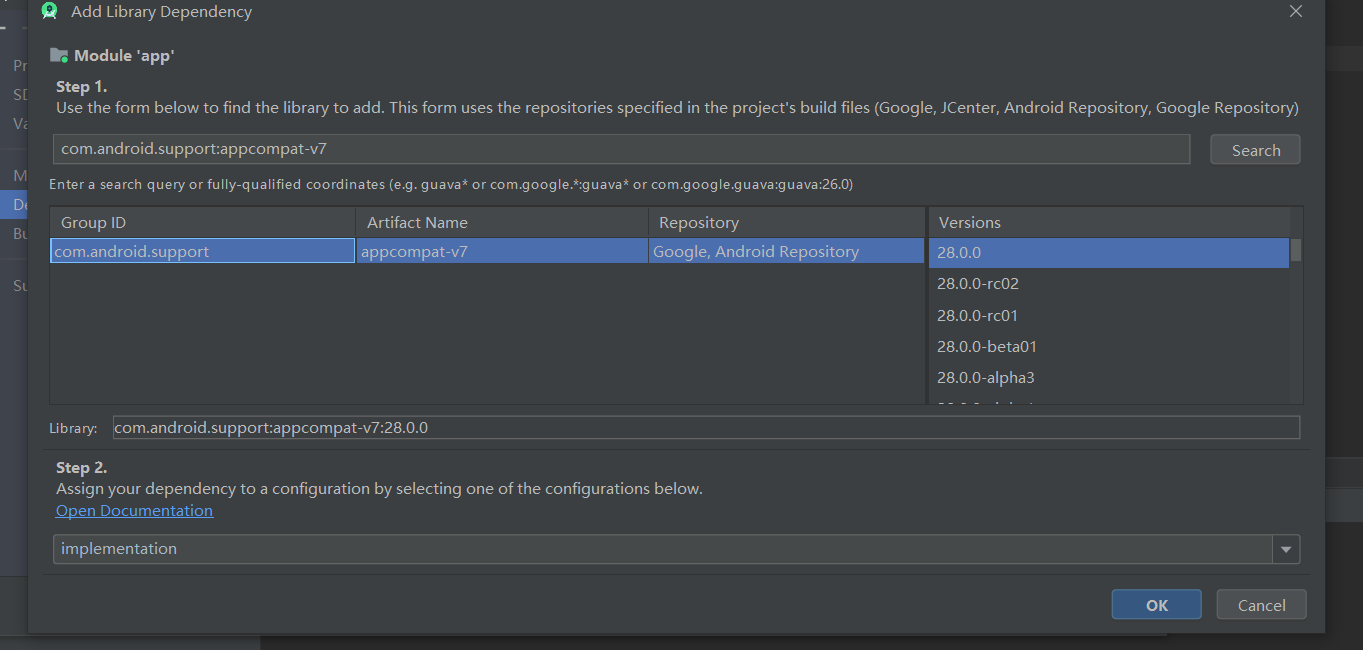Viewport: 1363px width, 650px height.
Task: Click the configuration dropdown arrow button
Action: 1286,549
